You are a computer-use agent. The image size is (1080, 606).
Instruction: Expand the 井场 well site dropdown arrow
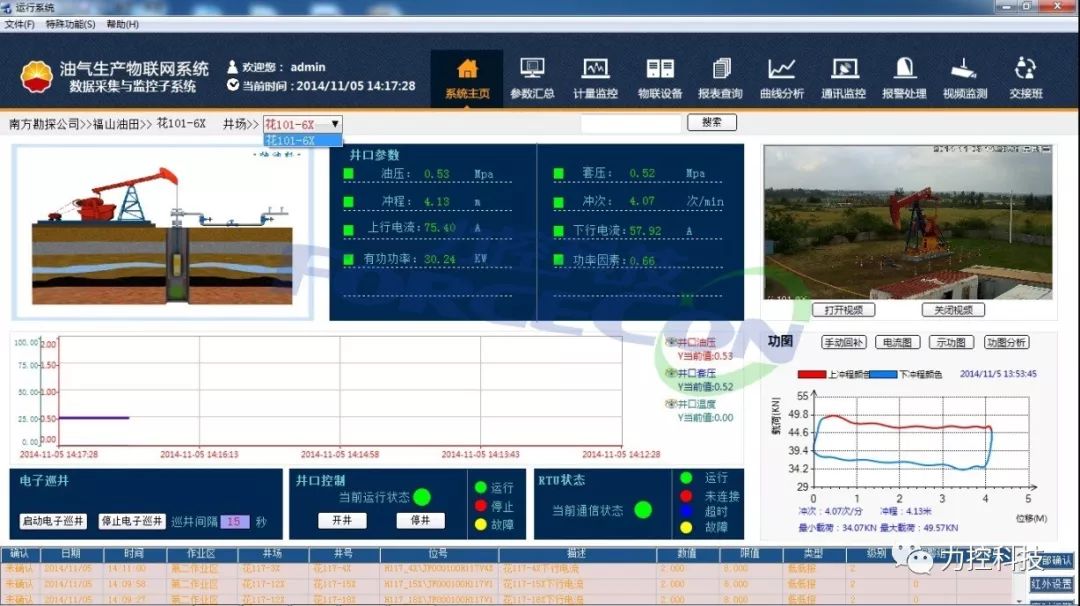(335, 124)
